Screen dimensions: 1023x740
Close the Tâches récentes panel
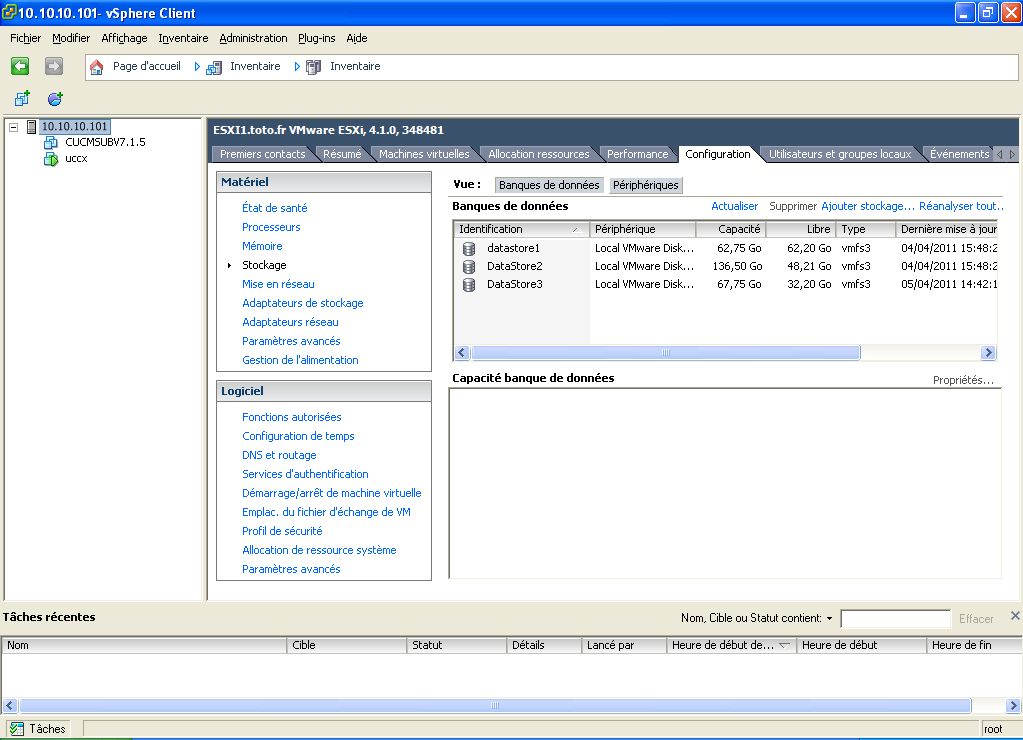(x=1015, y=615)
